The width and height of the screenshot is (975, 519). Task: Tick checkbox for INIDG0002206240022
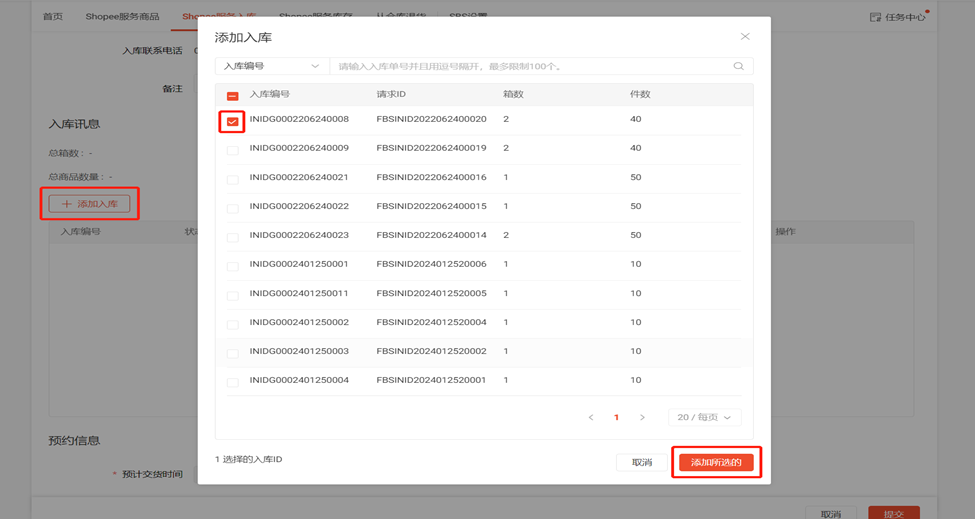tap(232, 209)
